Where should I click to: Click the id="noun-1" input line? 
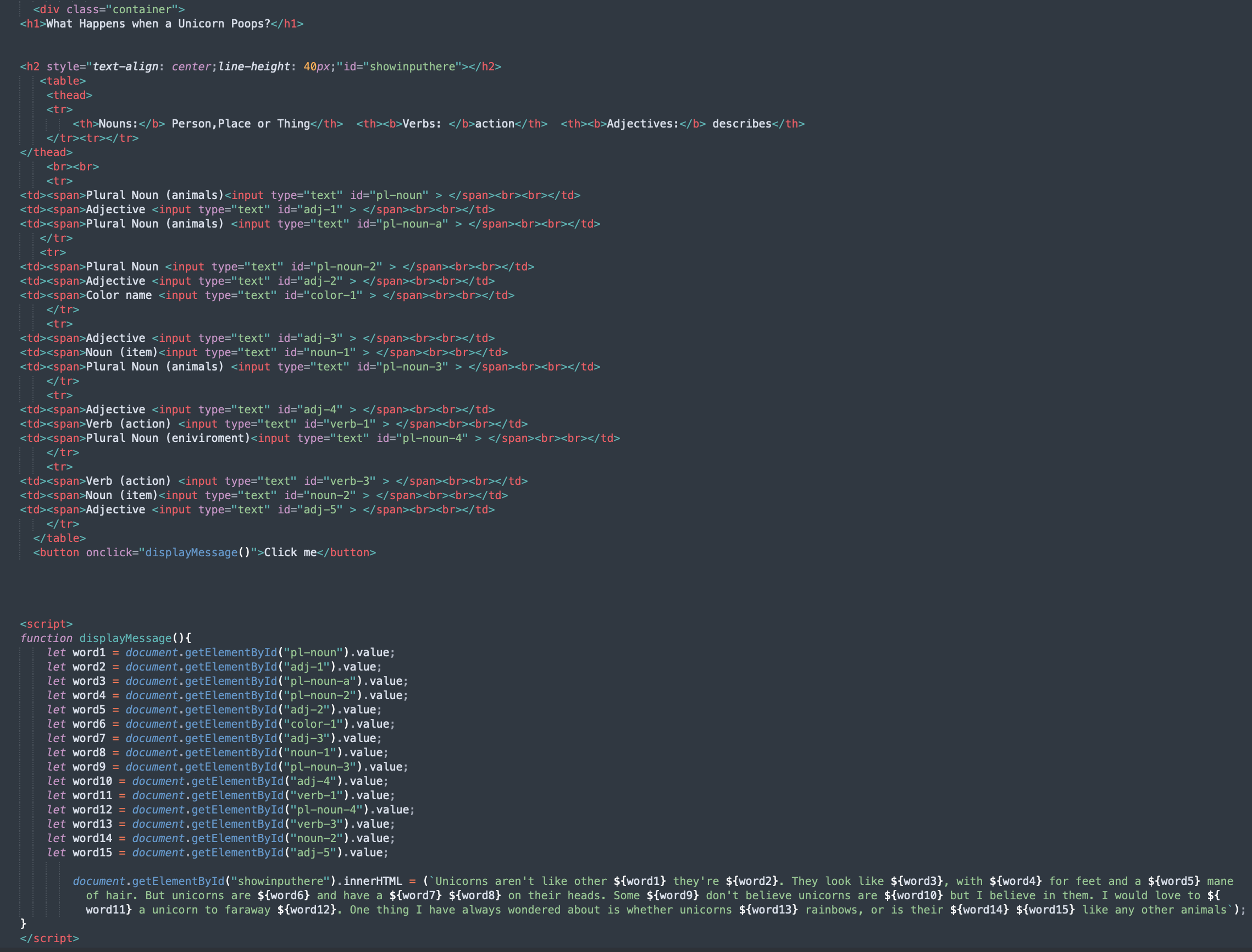(x=264, y=352)
